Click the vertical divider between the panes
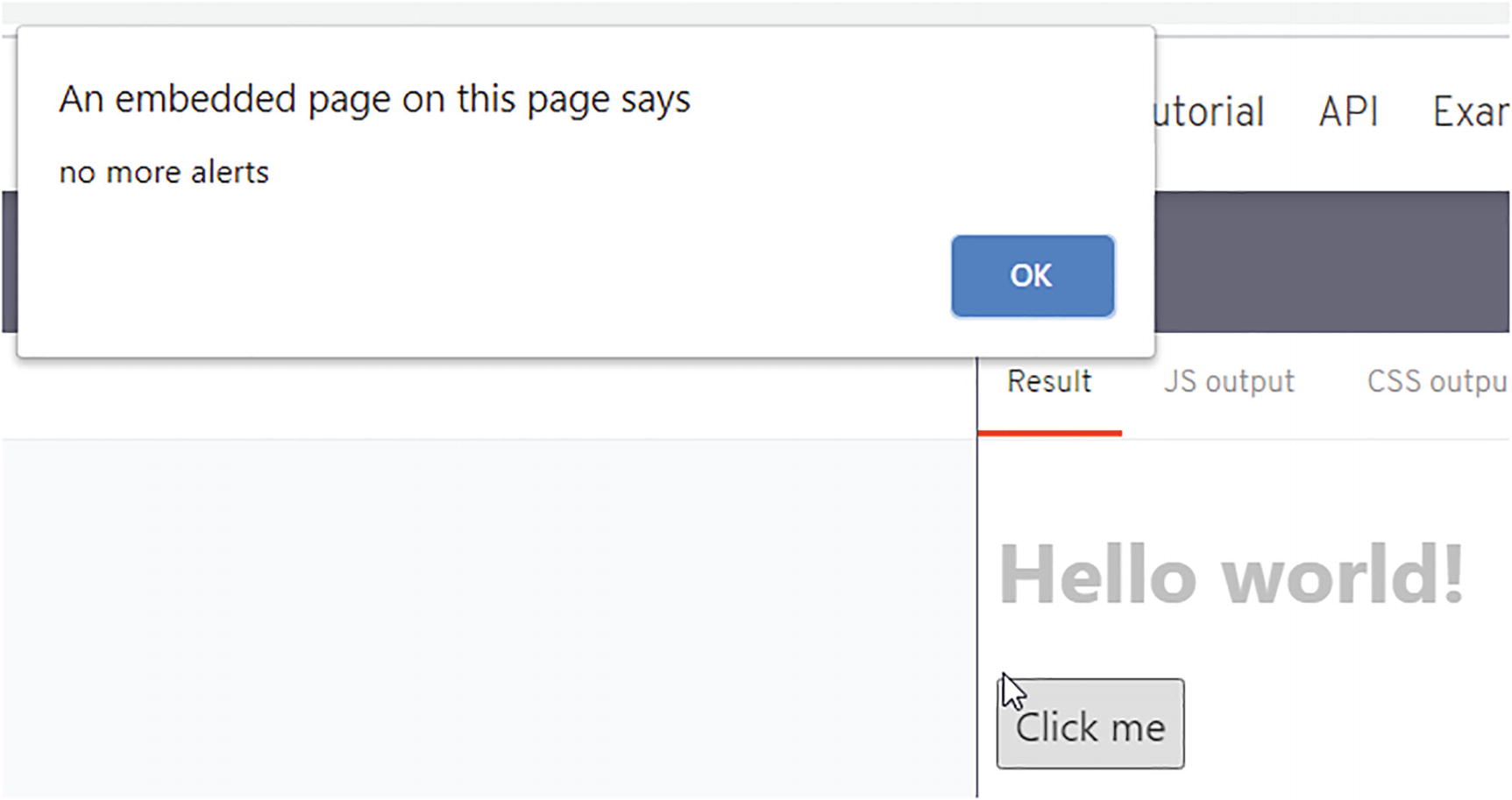Screen dimensions: 1512x800 [977, 613]
